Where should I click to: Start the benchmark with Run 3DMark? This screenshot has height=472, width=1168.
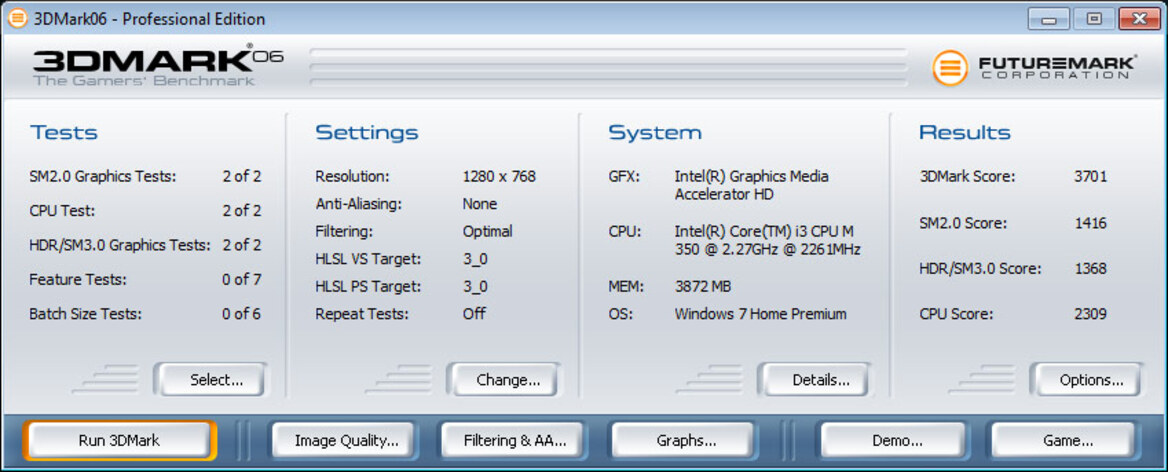(119, 440)
